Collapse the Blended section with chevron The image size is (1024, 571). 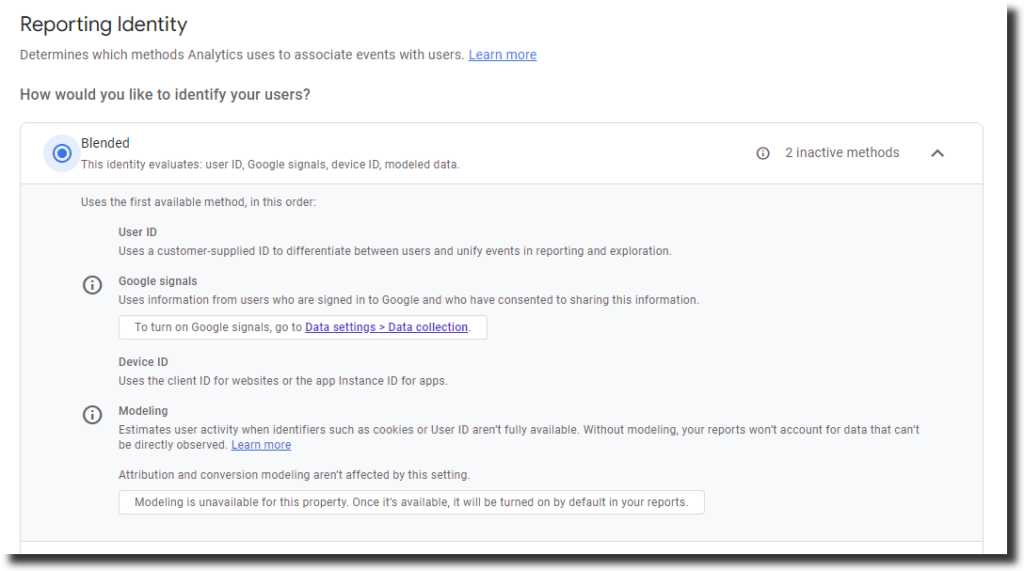pyautogui.click(x=937, y=153)
